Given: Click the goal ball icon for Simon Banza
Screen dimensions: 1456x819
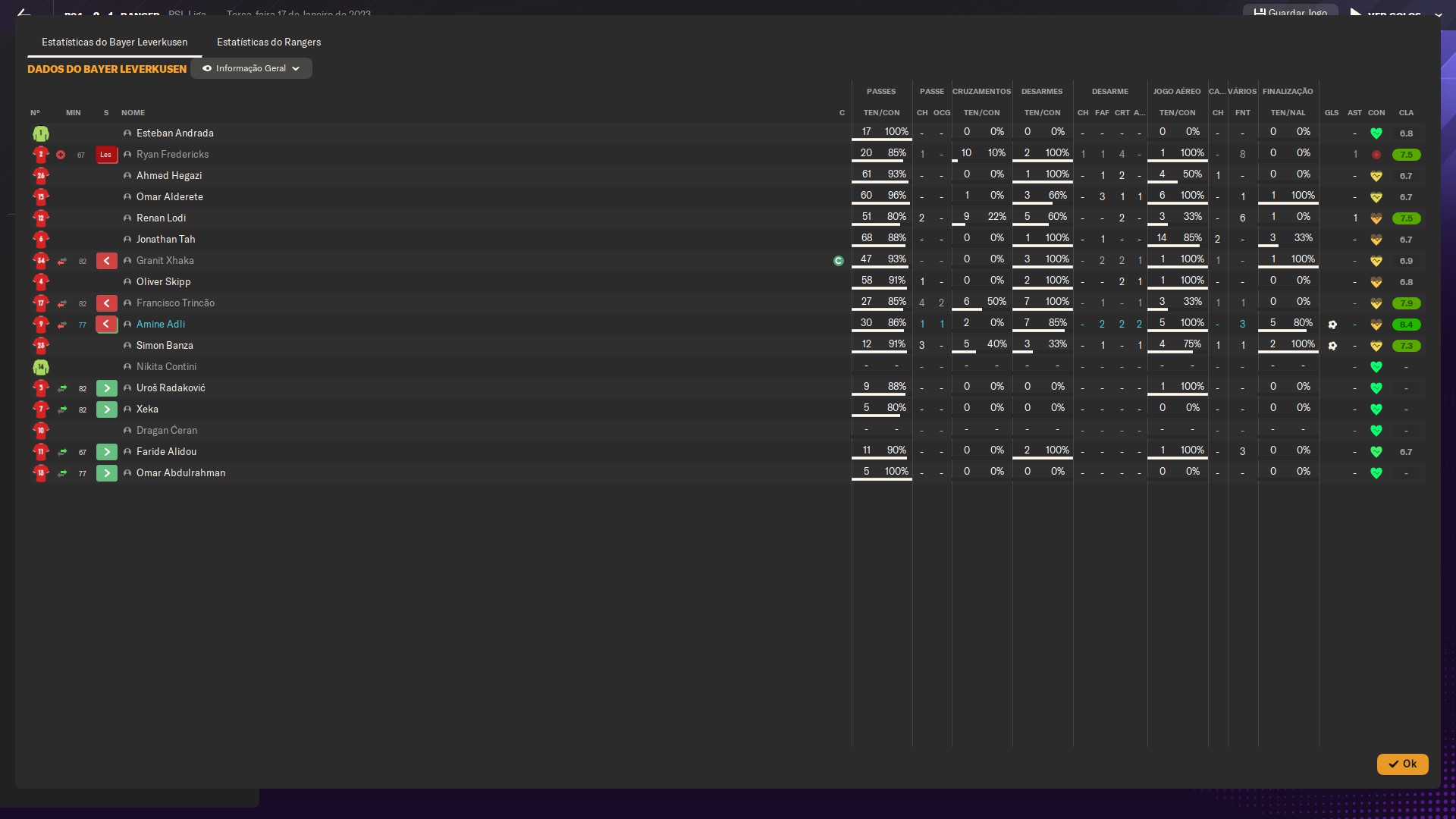Looking at the screenshot, I should (1332, 346).
